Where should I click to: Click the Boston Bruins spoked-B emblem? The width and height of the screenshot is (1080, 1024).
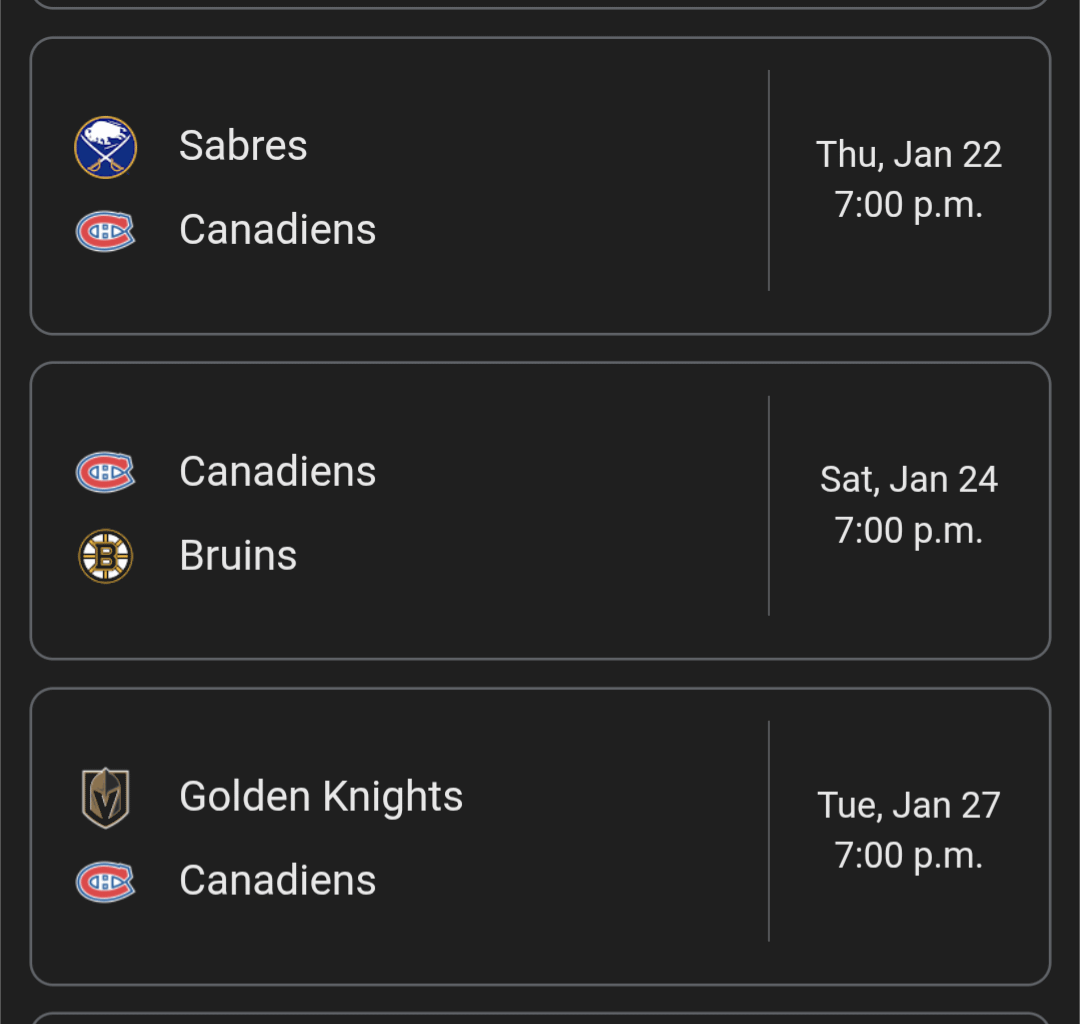click(104, 555)
